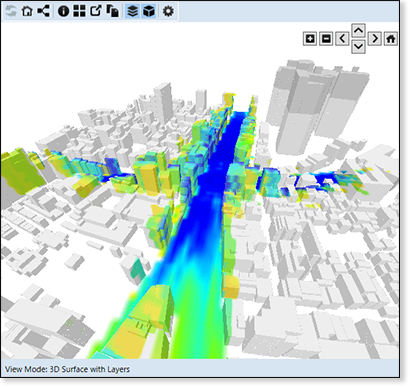Open the settings gear icon
This screenshot has width=410, height=388.
pos(168,11)
